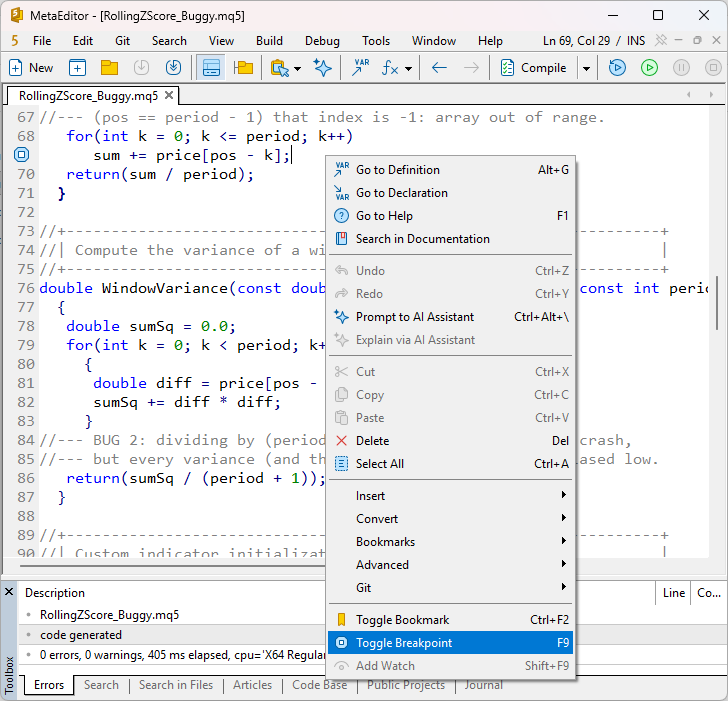Open the View menu
Screen dimensions: 728x701
(221, 41)
